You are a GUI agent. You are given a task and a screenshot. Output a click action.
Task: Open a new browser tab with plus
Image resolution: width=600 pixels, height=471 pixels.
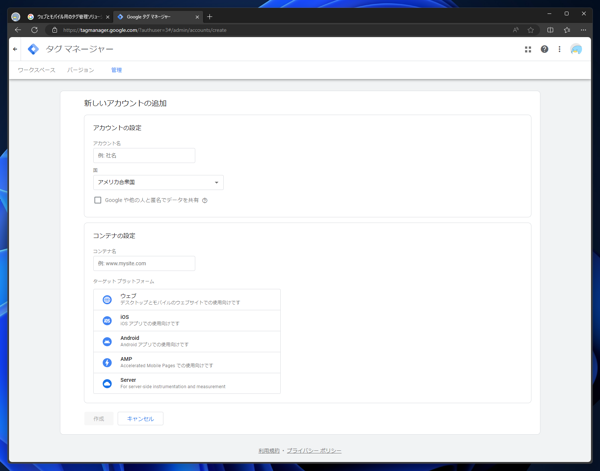(x=209, y=17)
